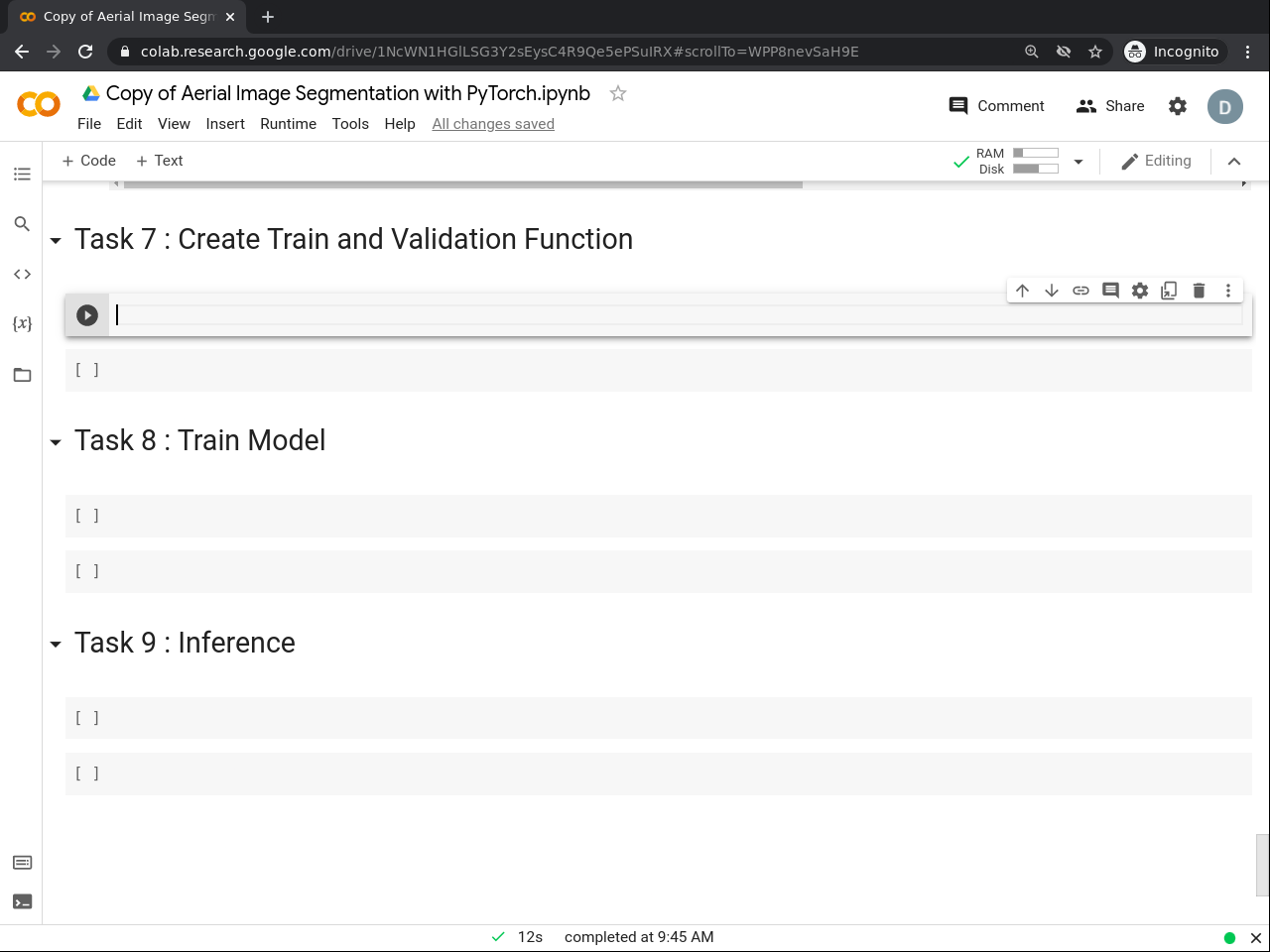Screen dimensions: 1270x952
Task: Move the cell down with arrow icon
Action: 1052,291
